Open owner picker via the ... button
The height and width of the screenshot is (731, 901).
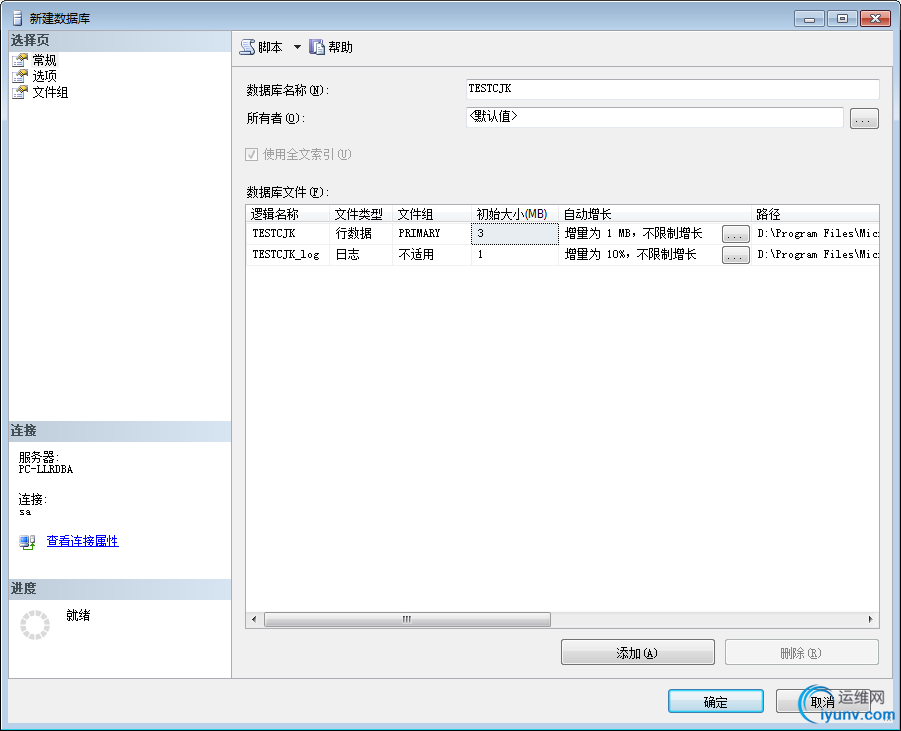pyautogui.click(x=863, y=118)
